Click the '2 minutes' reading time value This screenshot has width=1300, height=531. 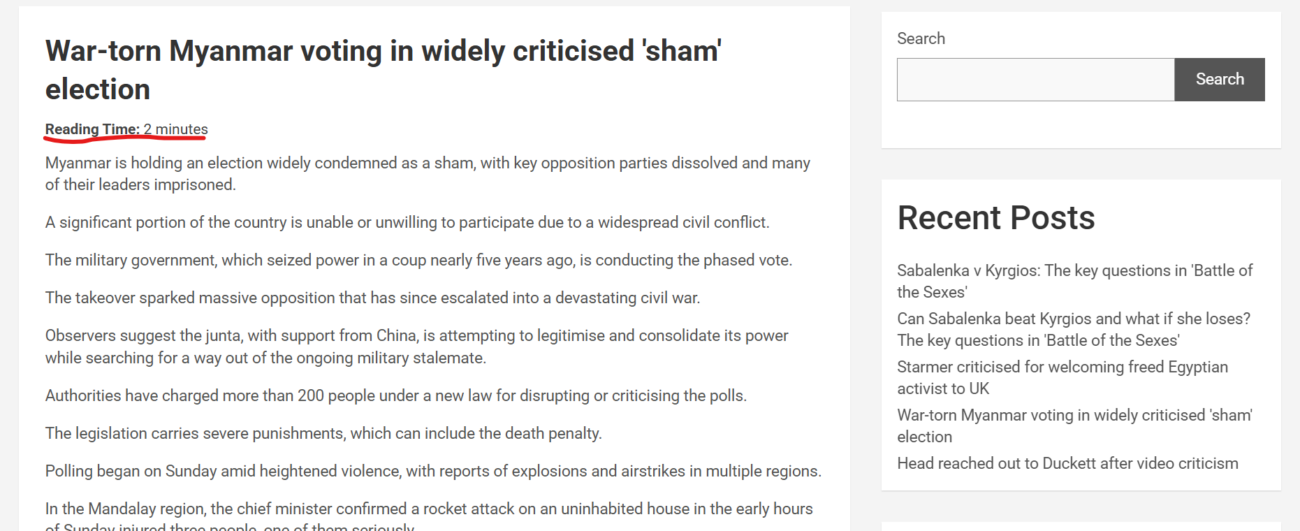pyautogui.click(x=176, y=129)
